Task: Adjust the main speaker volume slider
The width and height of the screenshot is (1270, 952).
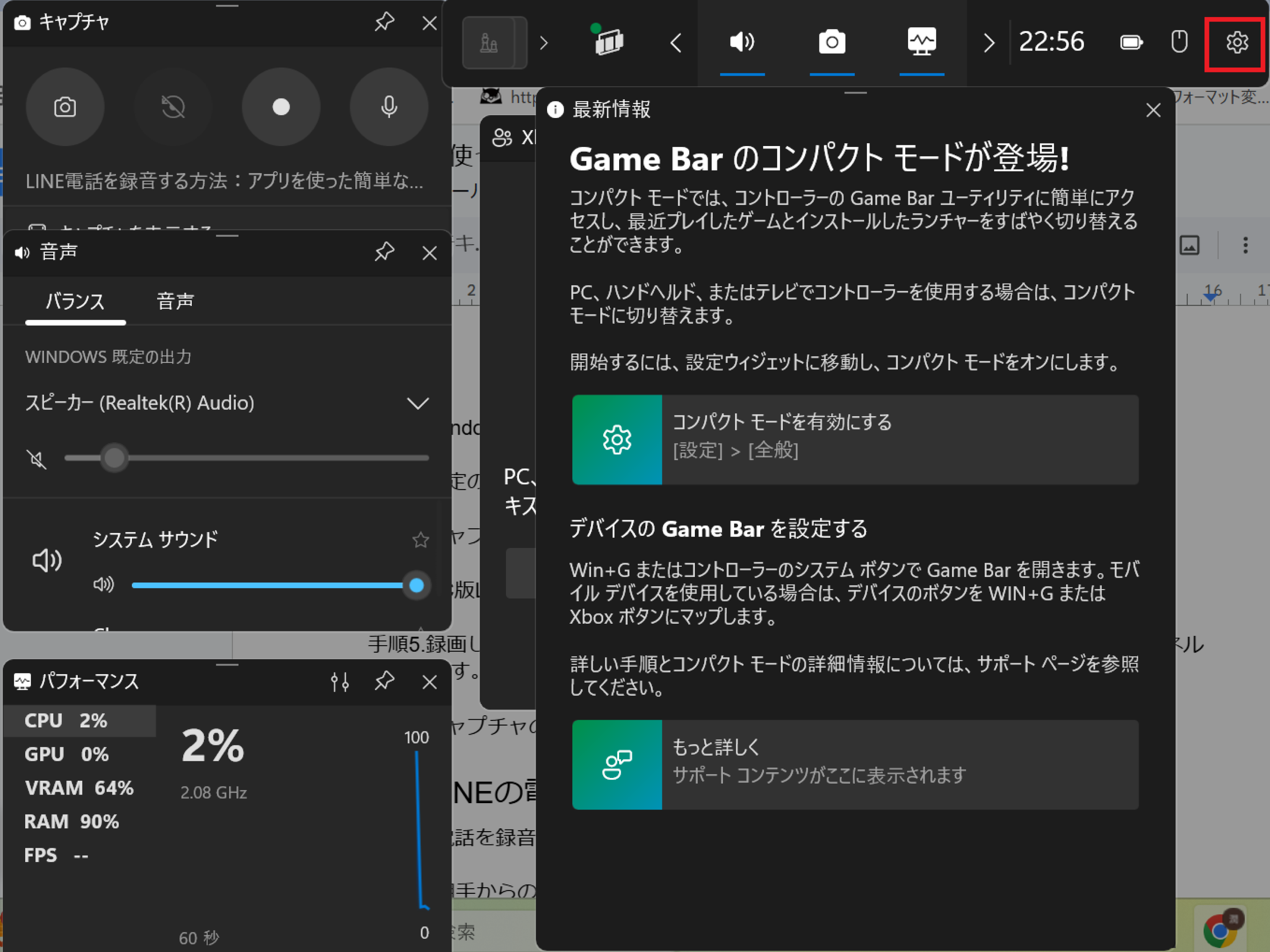Action: coord(247,458)
